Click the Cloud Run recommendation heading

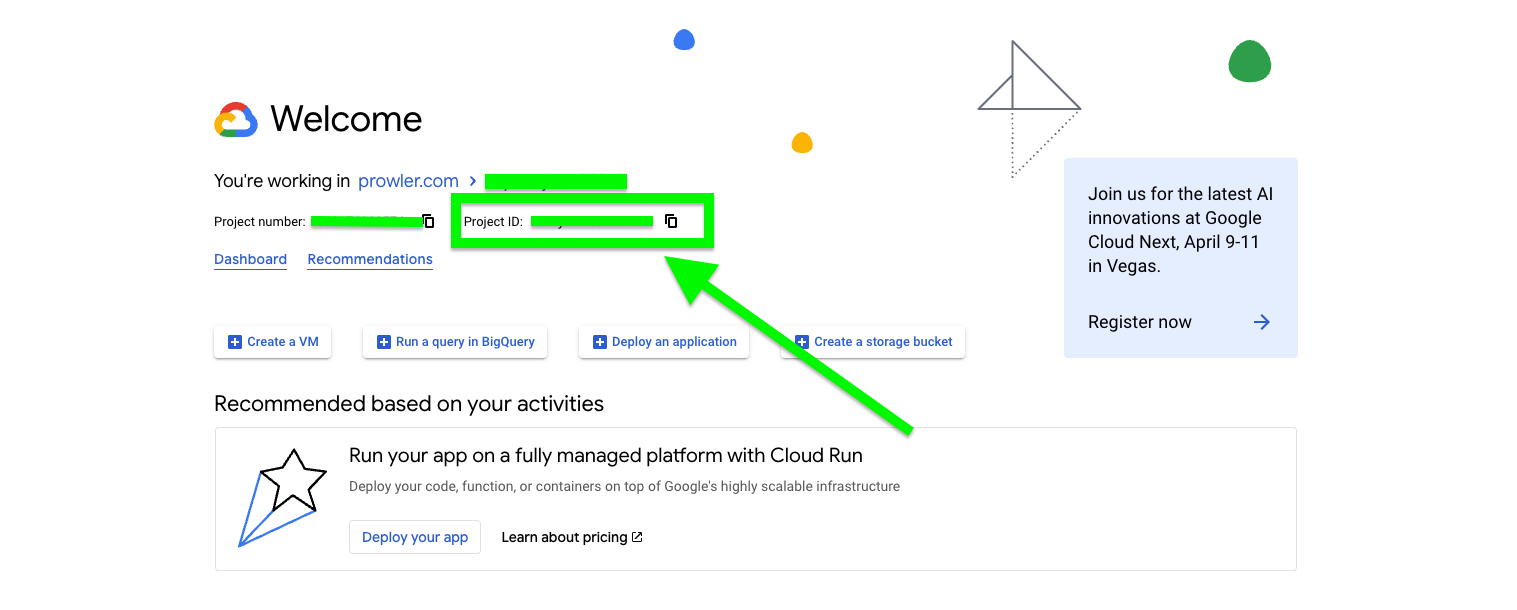(606, 456)
